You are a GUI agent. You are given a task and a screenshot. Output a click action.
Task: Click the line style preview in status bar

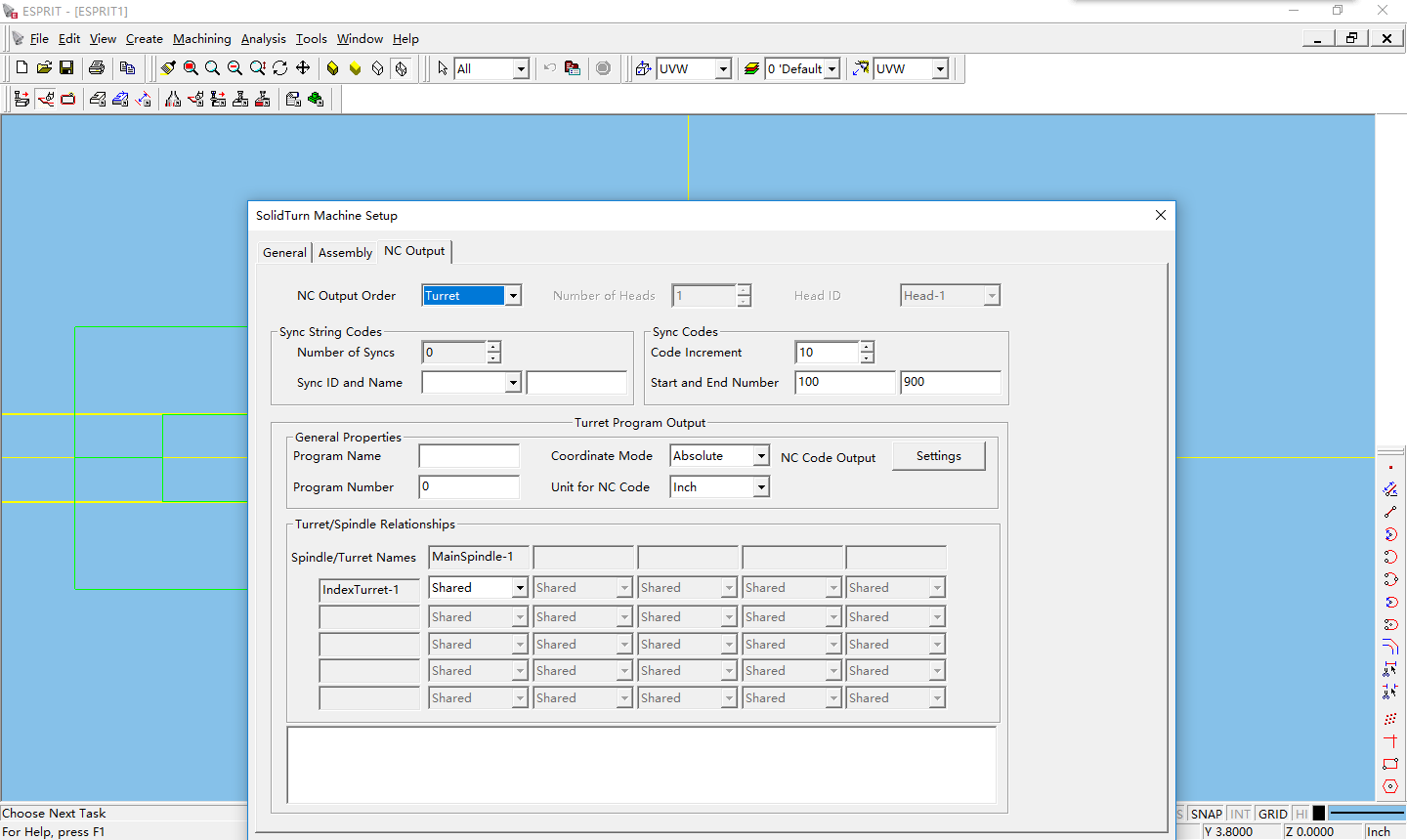pos(1366,814)
